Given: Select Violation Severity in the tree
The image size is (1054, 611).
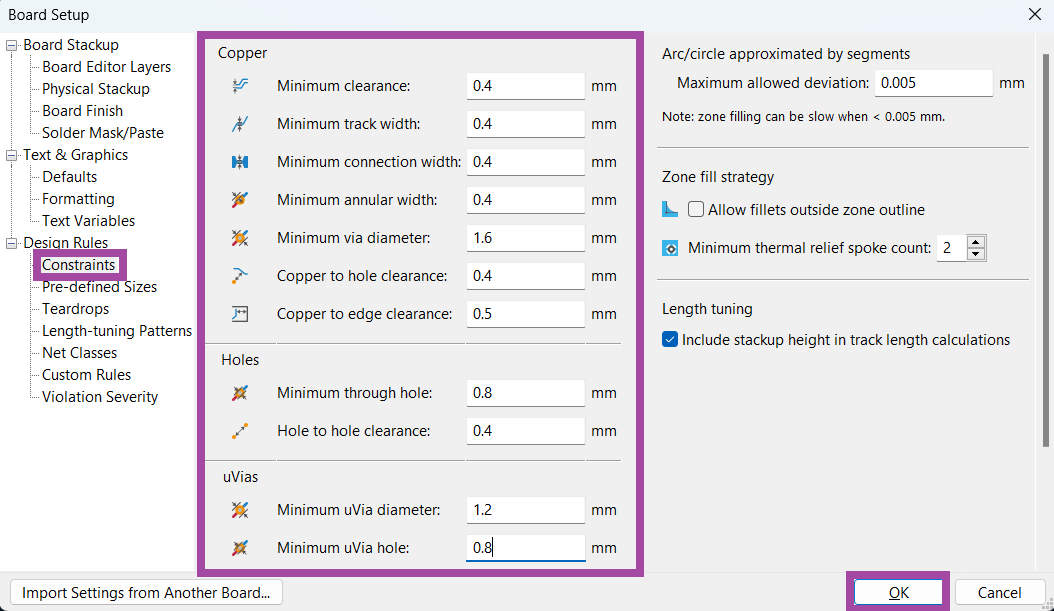Looking at the screenshot, I should click(100, 397).
